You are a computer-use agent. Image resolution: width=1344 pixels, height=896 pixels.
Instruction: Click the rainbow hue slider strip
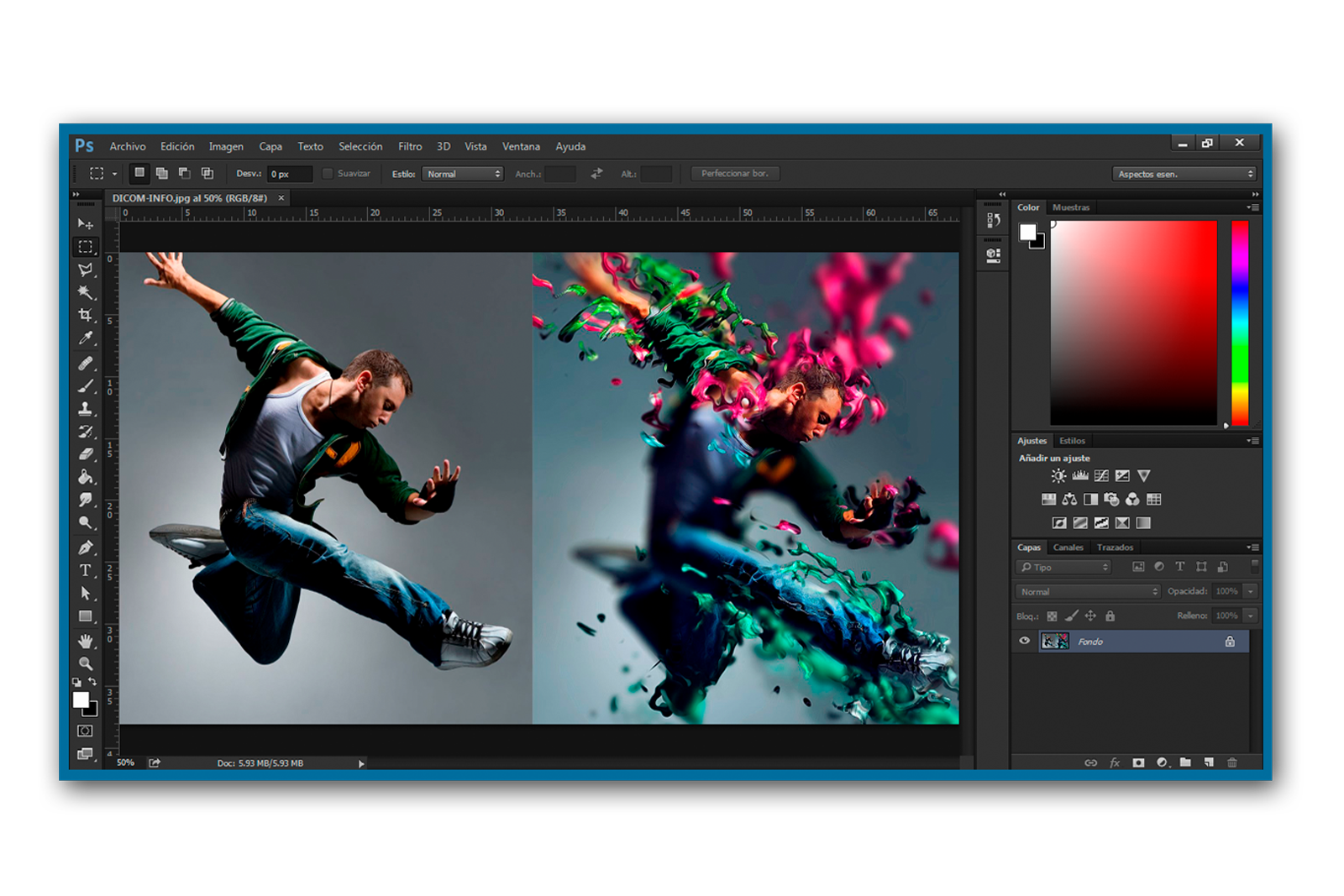(x=1239, y=323)
